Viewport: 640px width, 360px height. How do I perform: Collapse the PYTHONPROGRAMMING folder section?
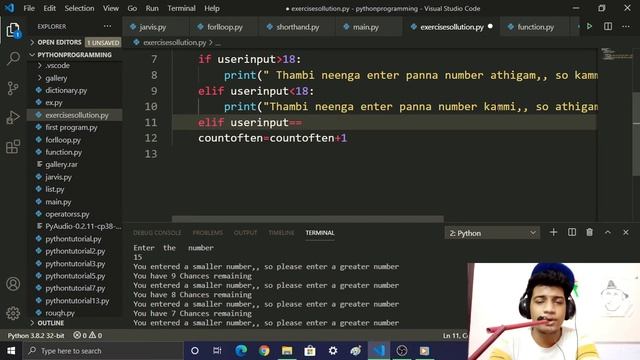[x=75, y=55]
